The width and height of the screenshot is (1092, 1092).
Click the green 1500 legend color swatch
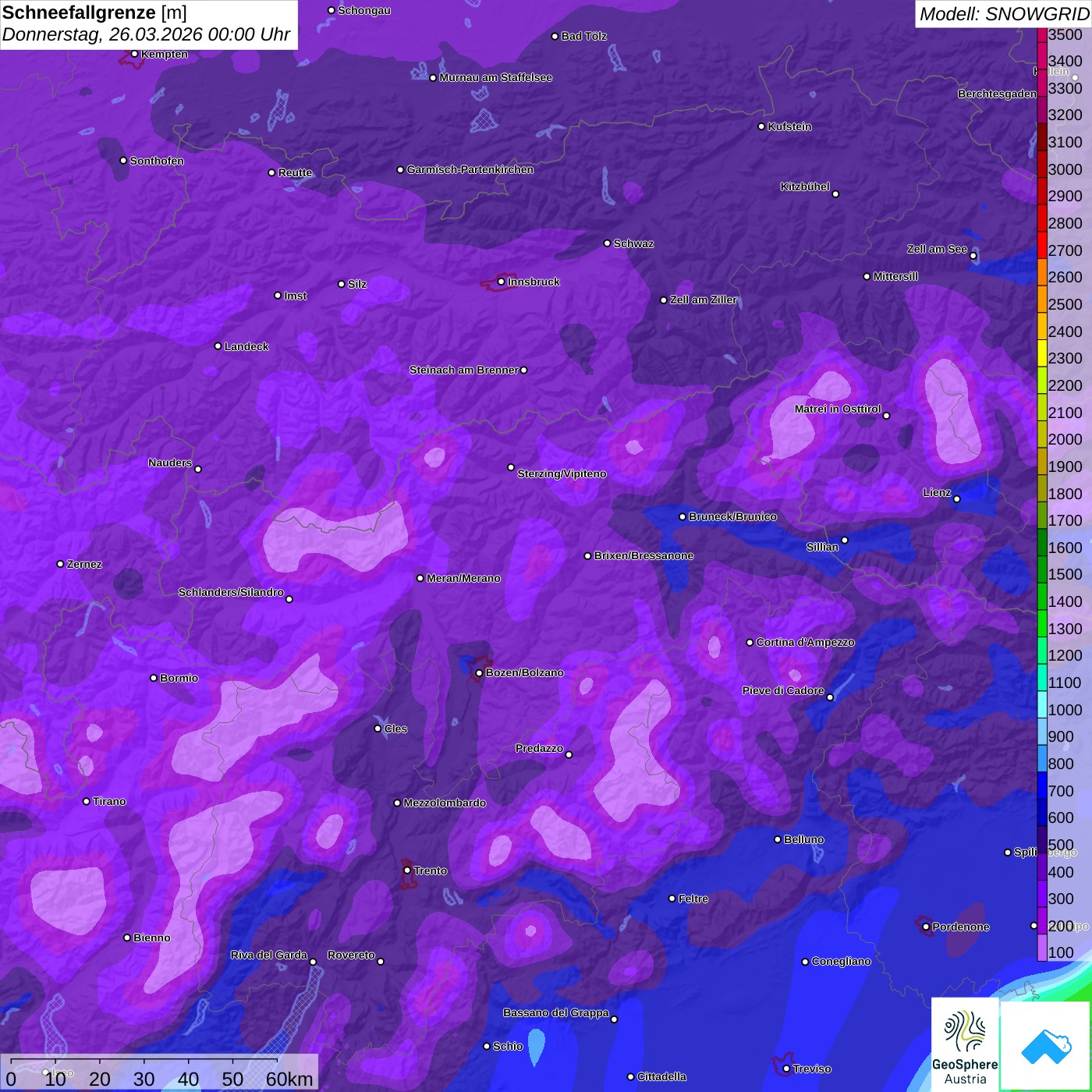coord(1042,569)
